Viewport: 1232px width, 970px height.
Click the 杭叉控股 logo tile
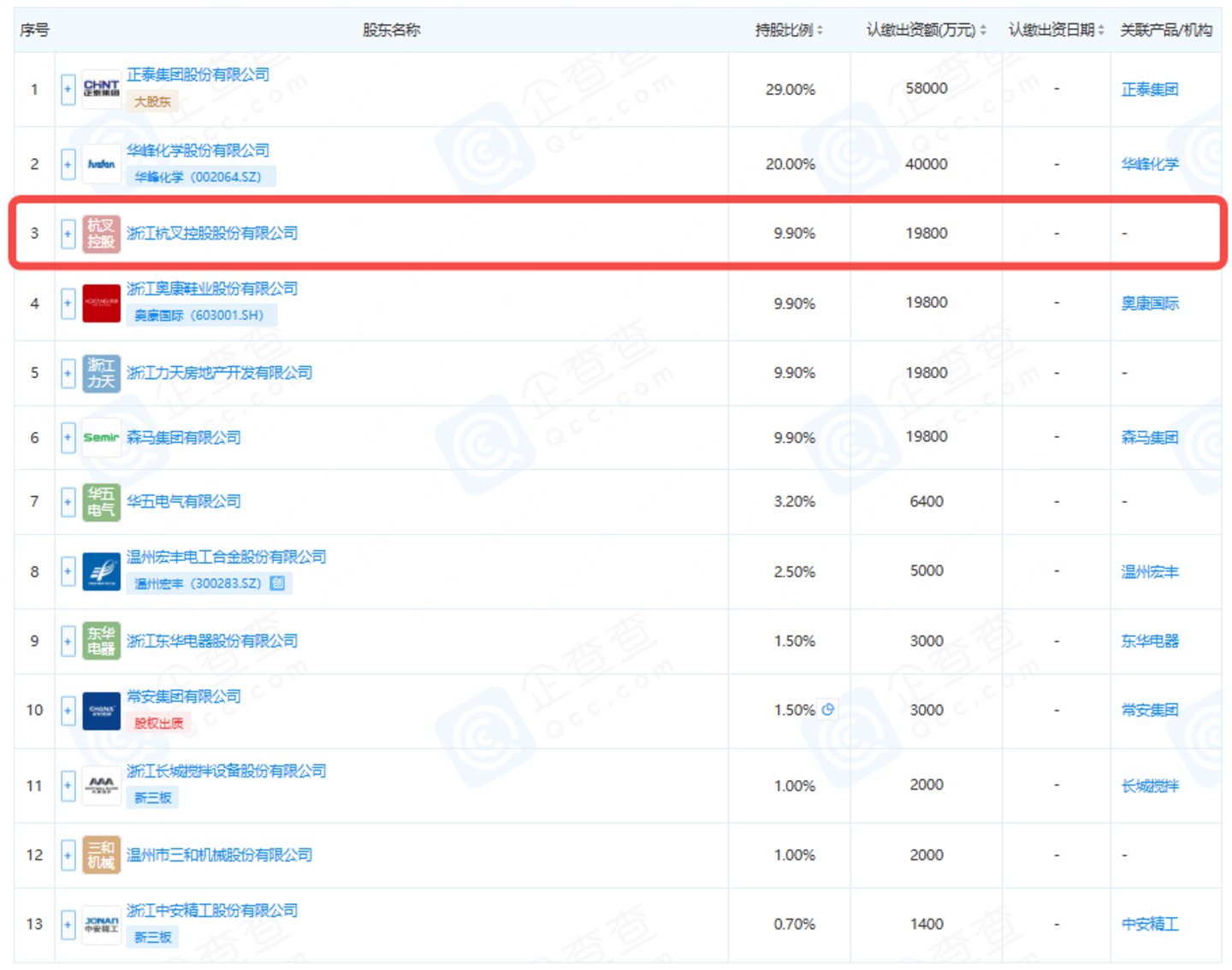pos(101,234)
